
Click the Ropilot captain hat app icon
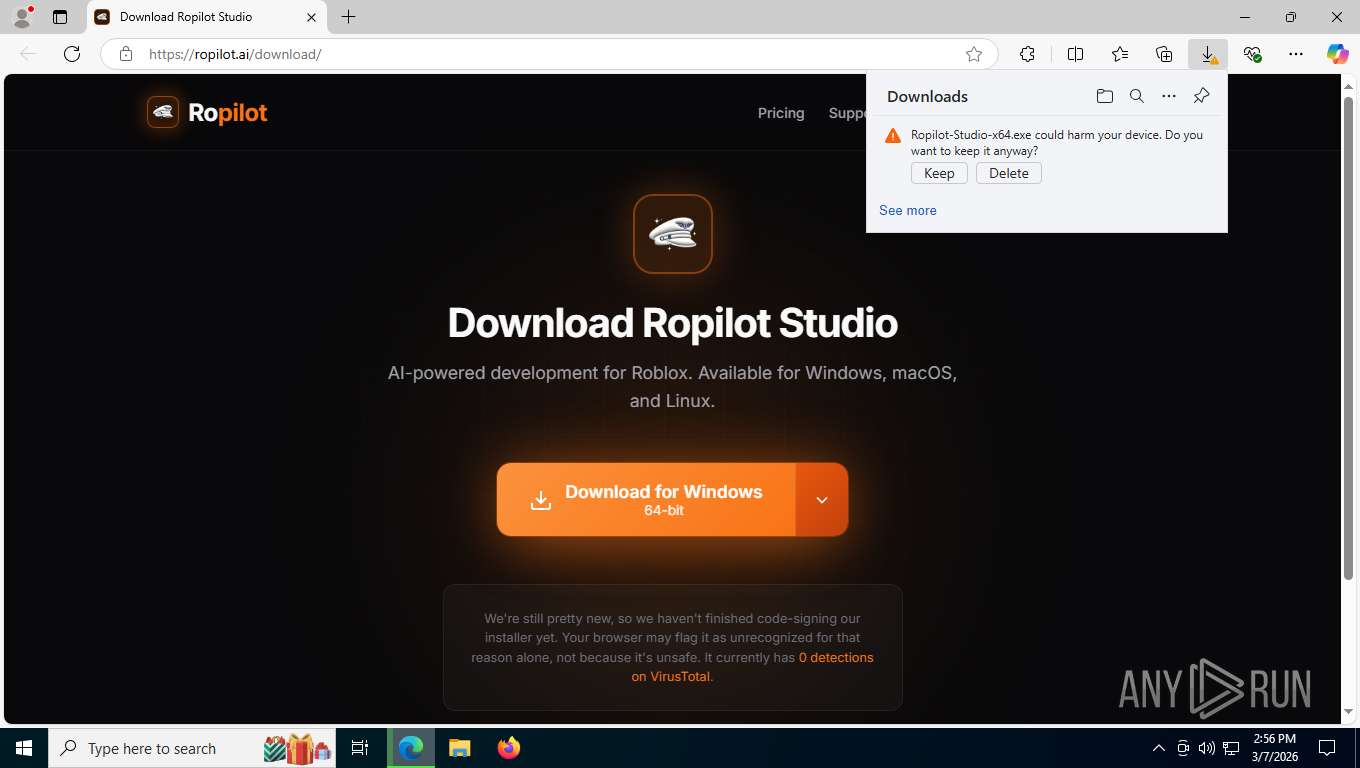(673, 234)
